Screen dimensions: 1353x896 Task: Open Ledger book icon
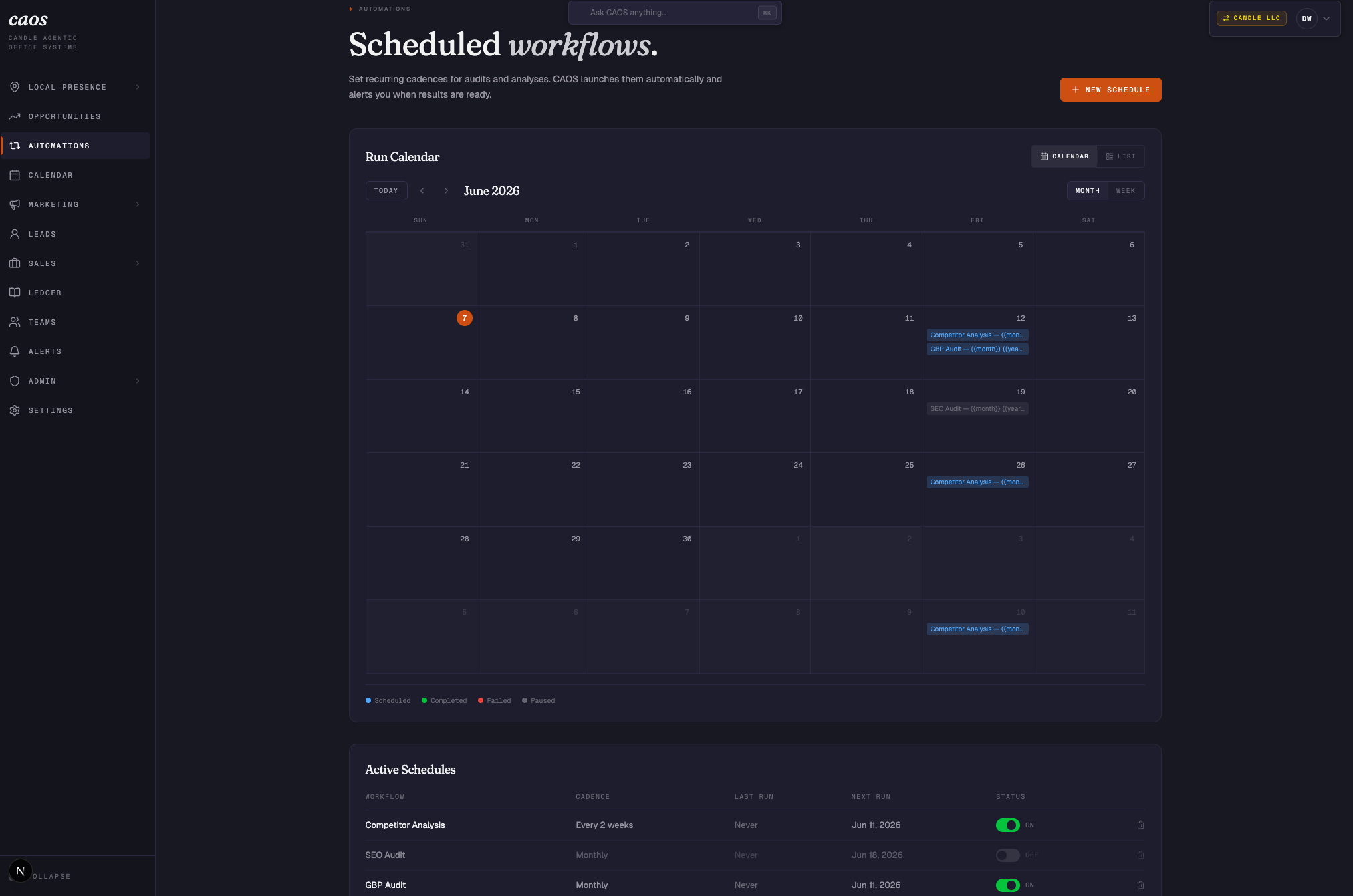15,293
